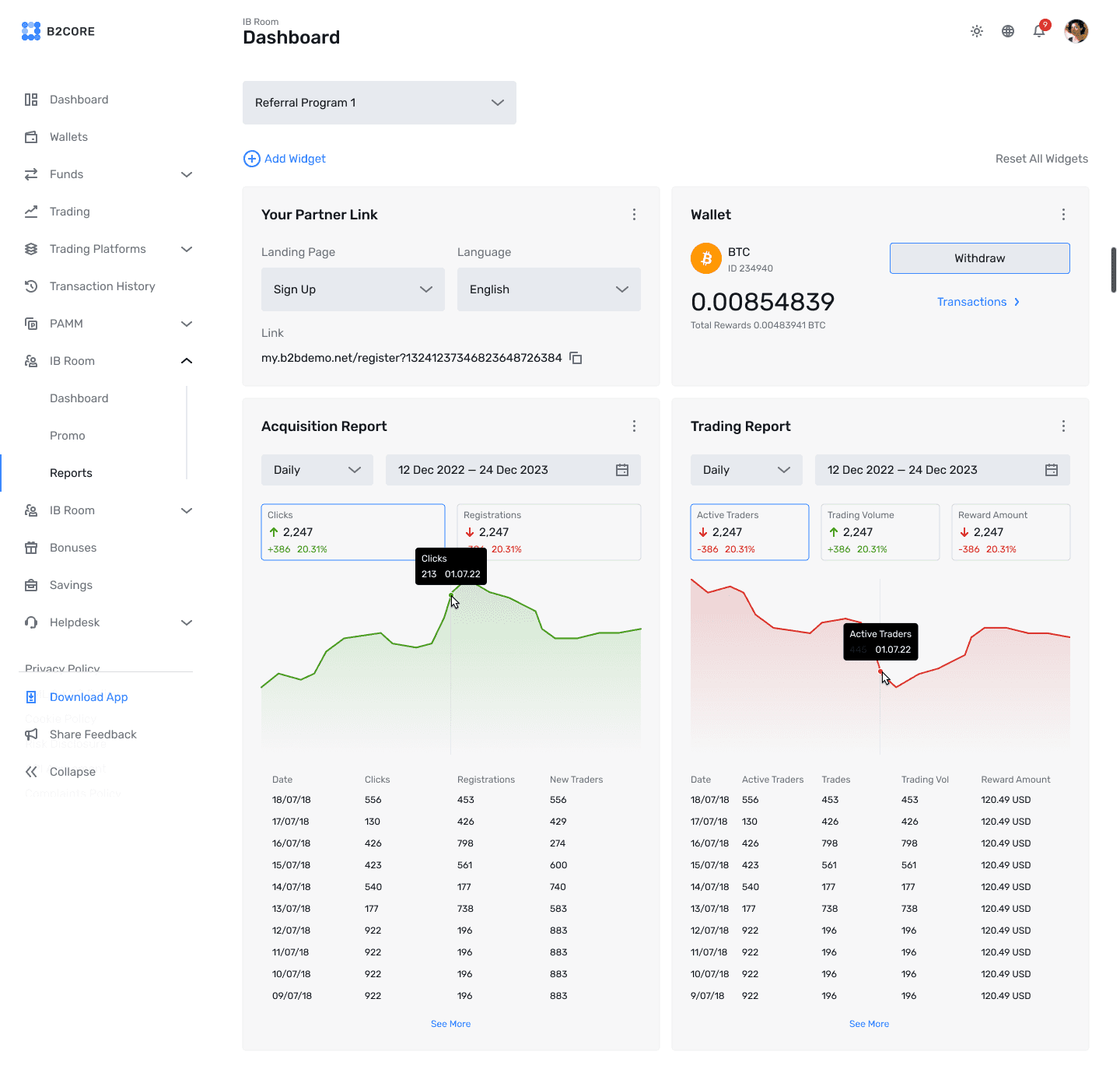The height and width of the screenshot is (1069, 1120).
Task: Click the Transactions link in the Wallet widget
Action: pos(972,302)
